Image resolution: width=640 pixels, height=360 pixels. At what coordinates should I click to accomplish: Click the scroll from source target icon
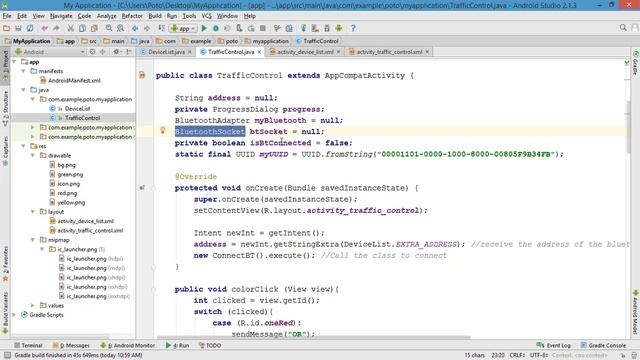pos(93,52)
